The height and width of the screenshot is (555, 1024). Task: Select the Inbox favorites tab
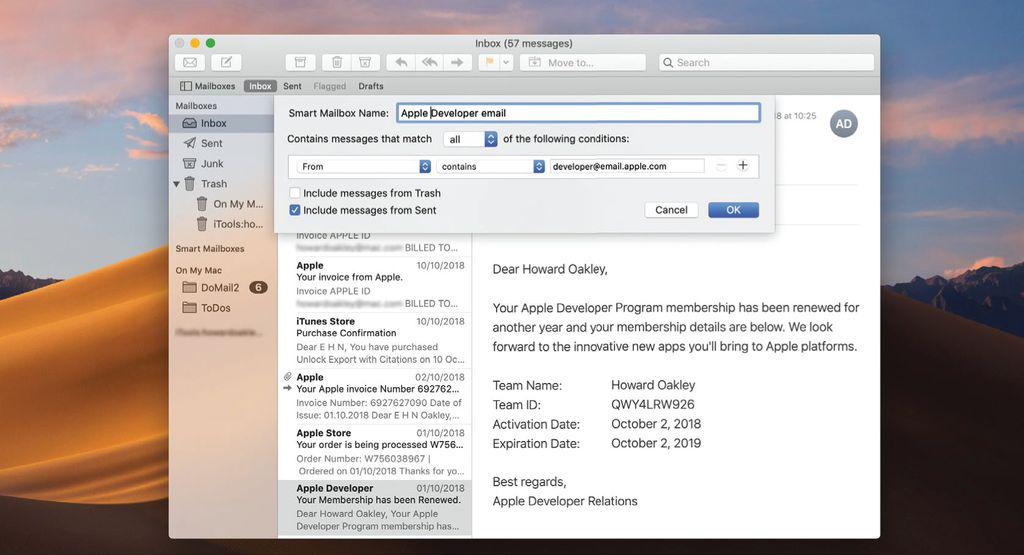coord(260,86)
